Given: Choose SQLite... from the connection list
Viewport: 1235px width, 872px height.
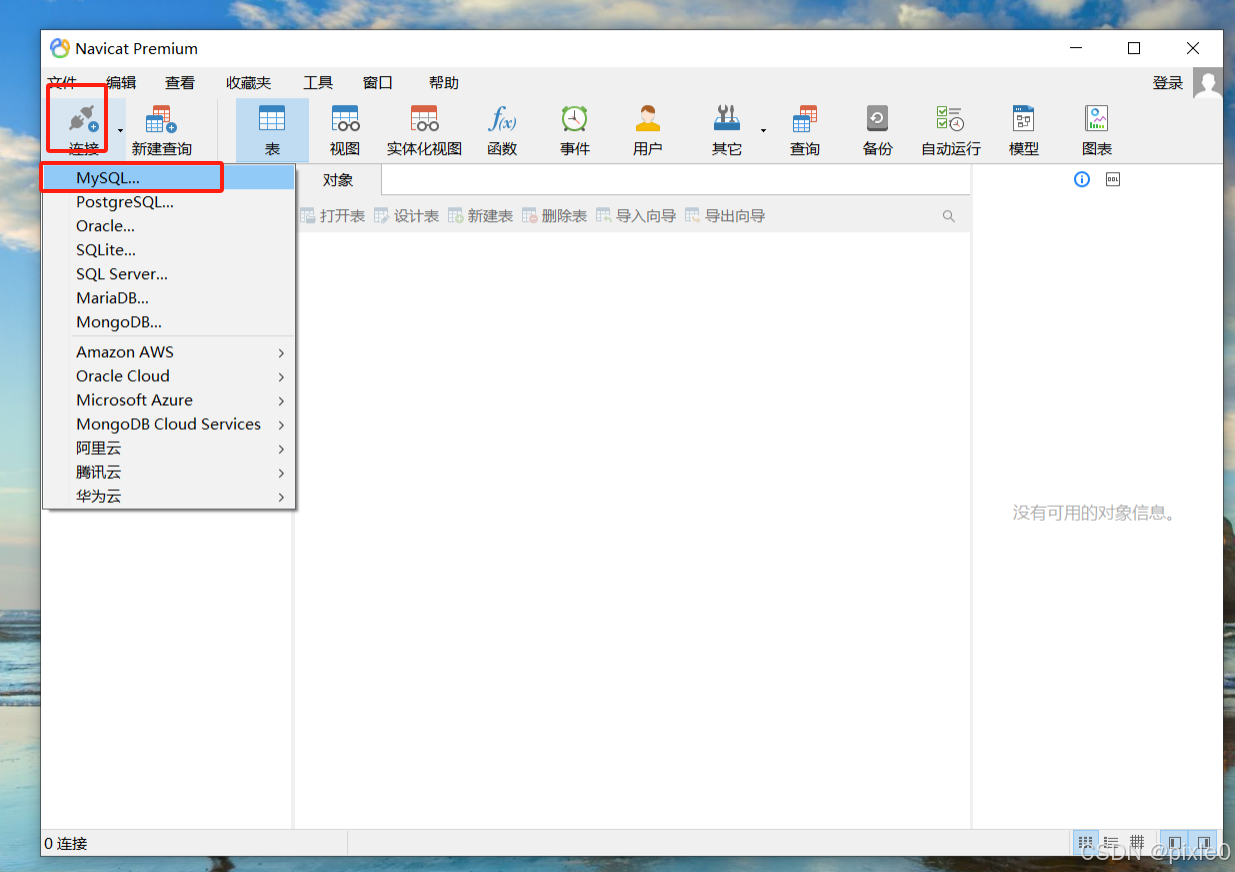Looking at the screenshot, I should tap(169, 250).
